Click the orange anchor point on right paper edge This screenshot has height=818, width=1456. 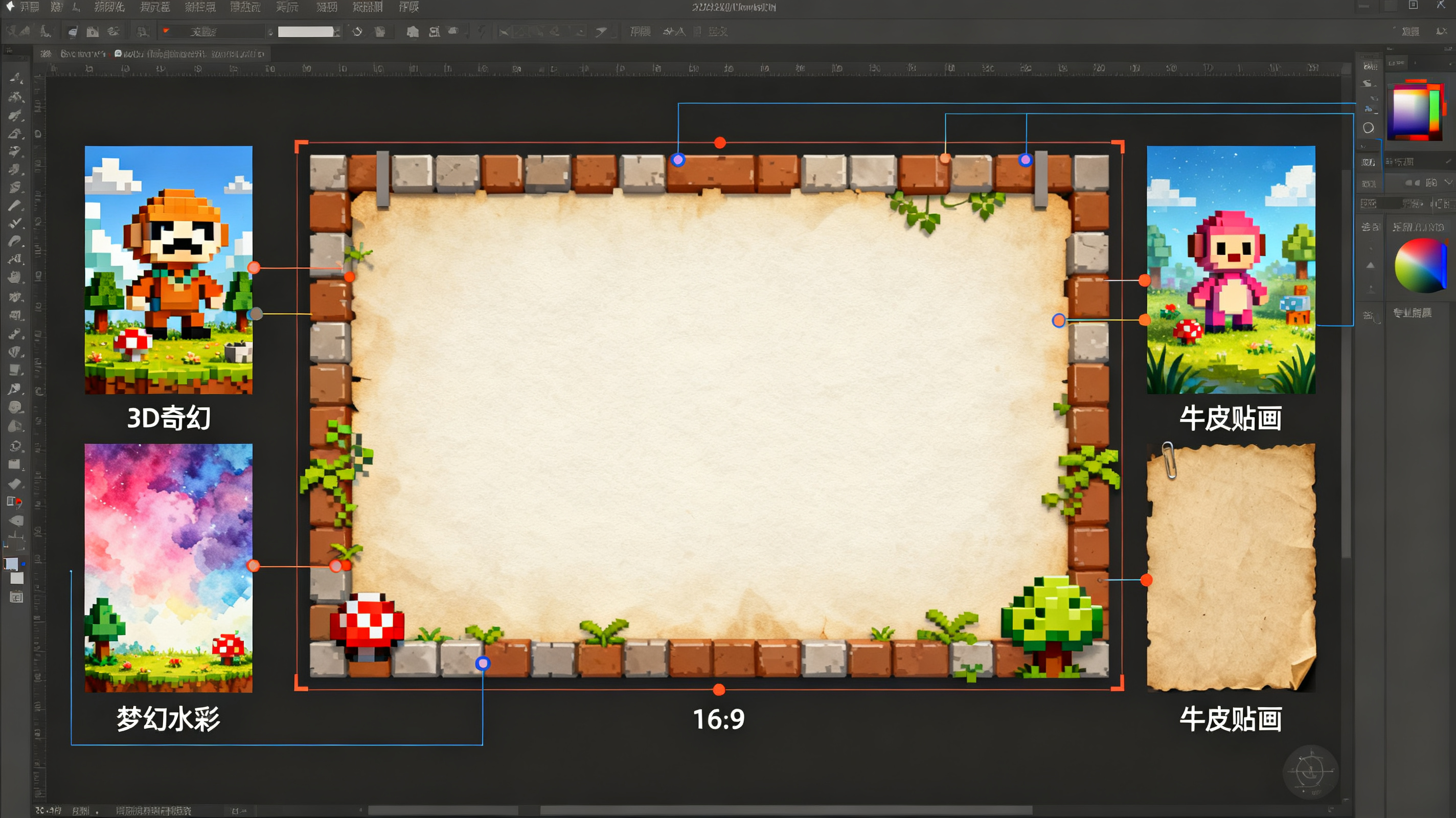[x=1059, y=321]
